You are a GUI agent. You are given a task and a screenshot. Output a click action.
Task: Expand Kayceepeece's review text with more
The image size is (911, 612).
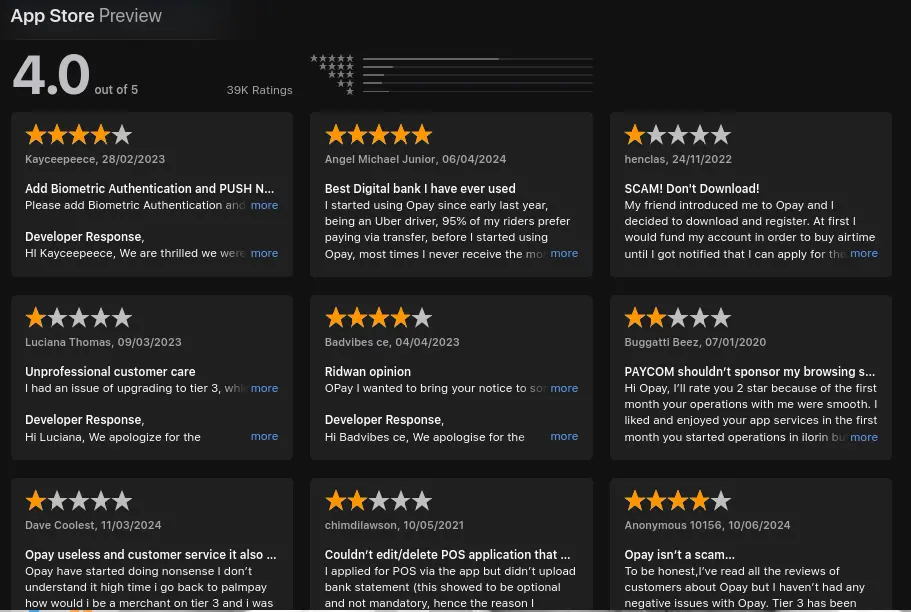point(264,205)
